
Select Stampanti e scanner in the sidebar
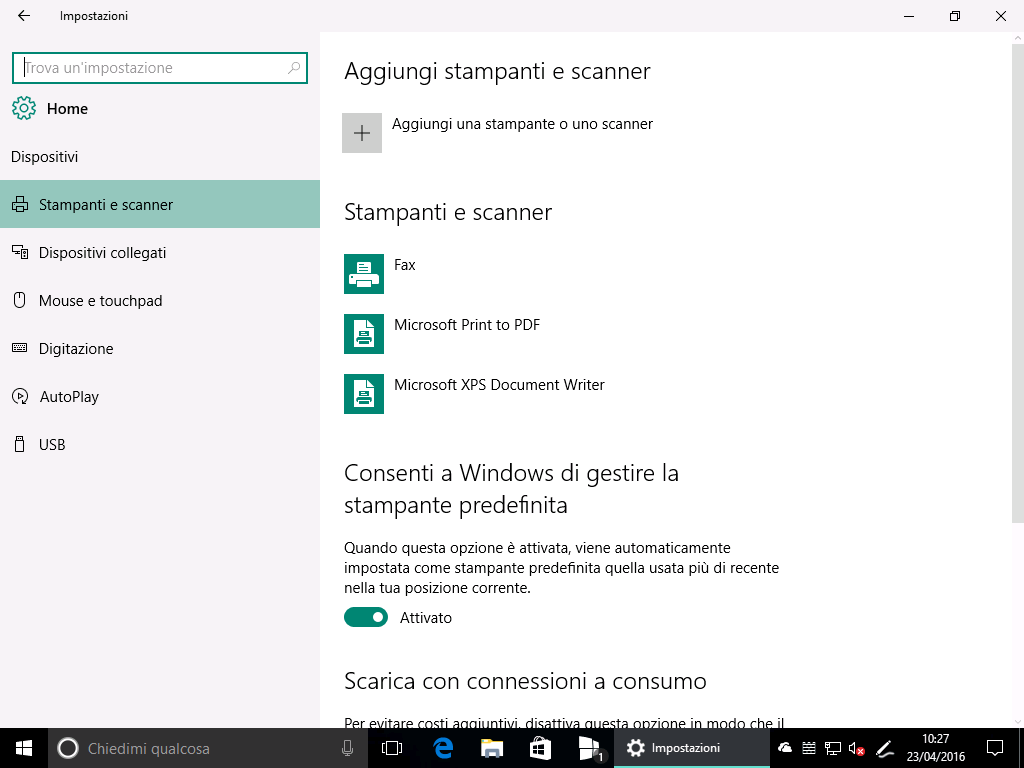160,204
